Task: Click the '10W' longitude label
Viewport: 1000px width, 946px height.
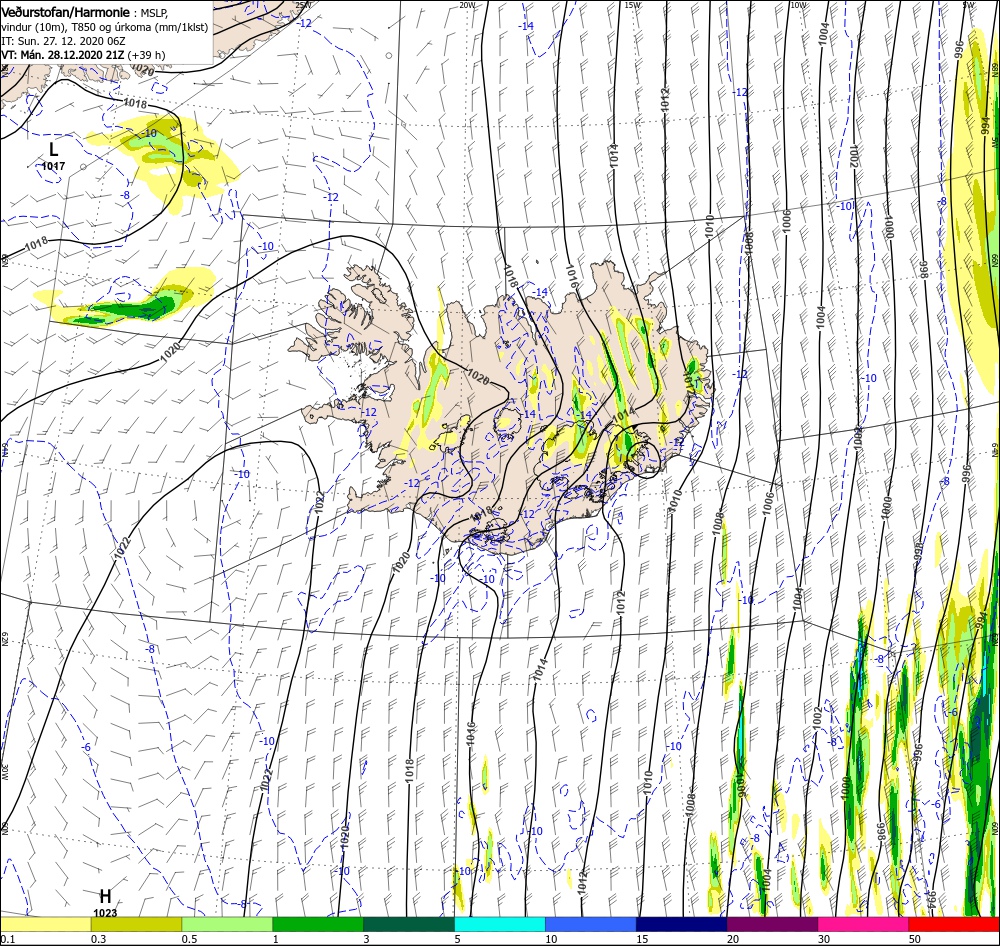Action: [x=798, y=5]
